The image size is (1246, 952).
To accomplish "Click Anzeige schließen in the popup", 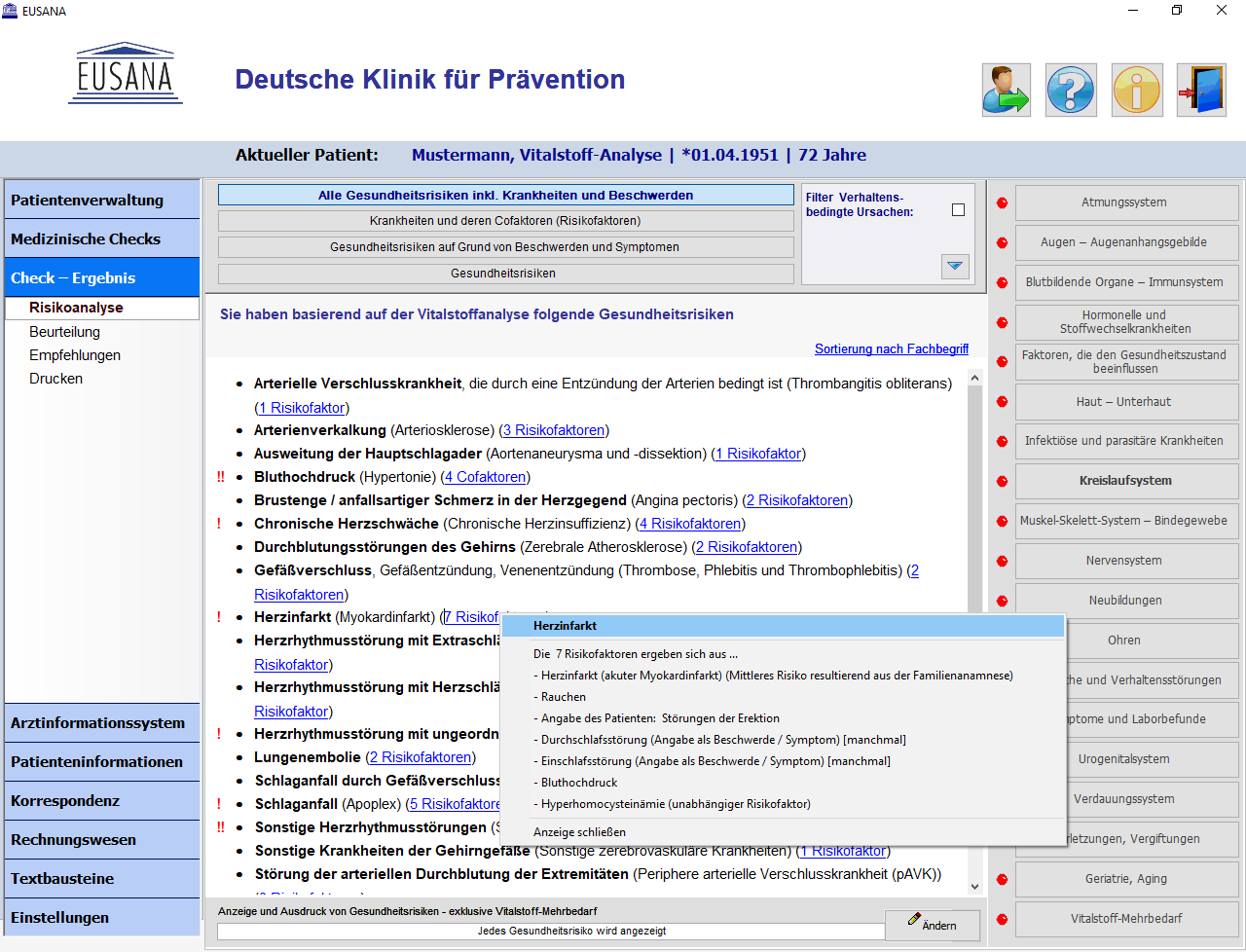I will [579, 832].
